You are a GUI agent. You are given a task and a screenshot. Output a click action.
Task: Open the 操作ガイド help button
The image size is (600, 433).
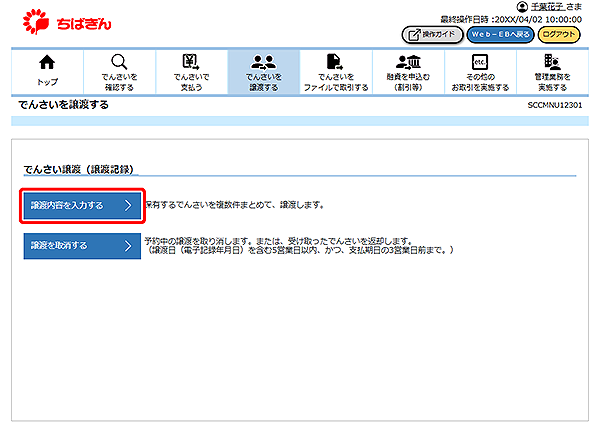coord(432,34)
